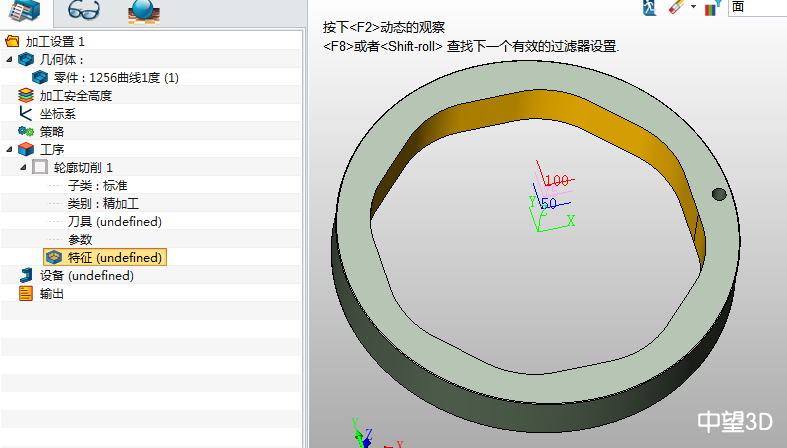Screen dimensions: 787x448
Task: Click the exit running man icon
Action: click(x=648, y=7)
